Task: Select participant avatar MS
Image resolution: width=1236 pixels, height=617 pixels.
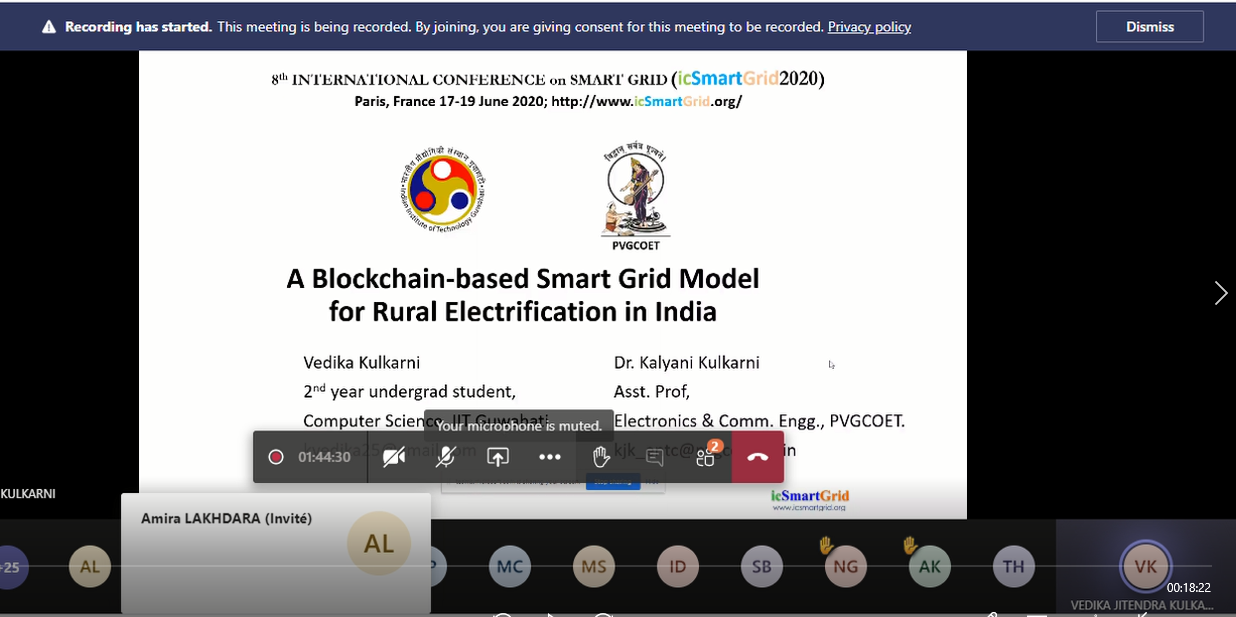Action: point(594,567)
